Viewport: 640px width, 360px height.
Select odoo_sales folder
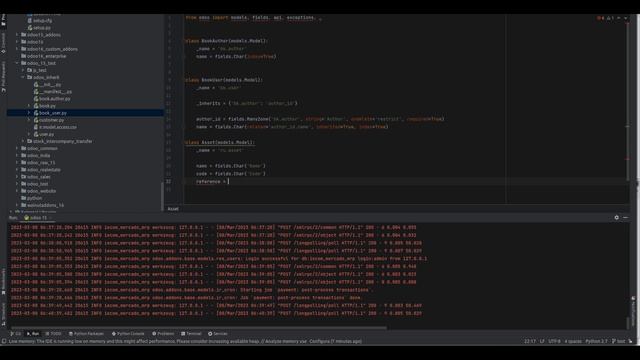[39, 177]
